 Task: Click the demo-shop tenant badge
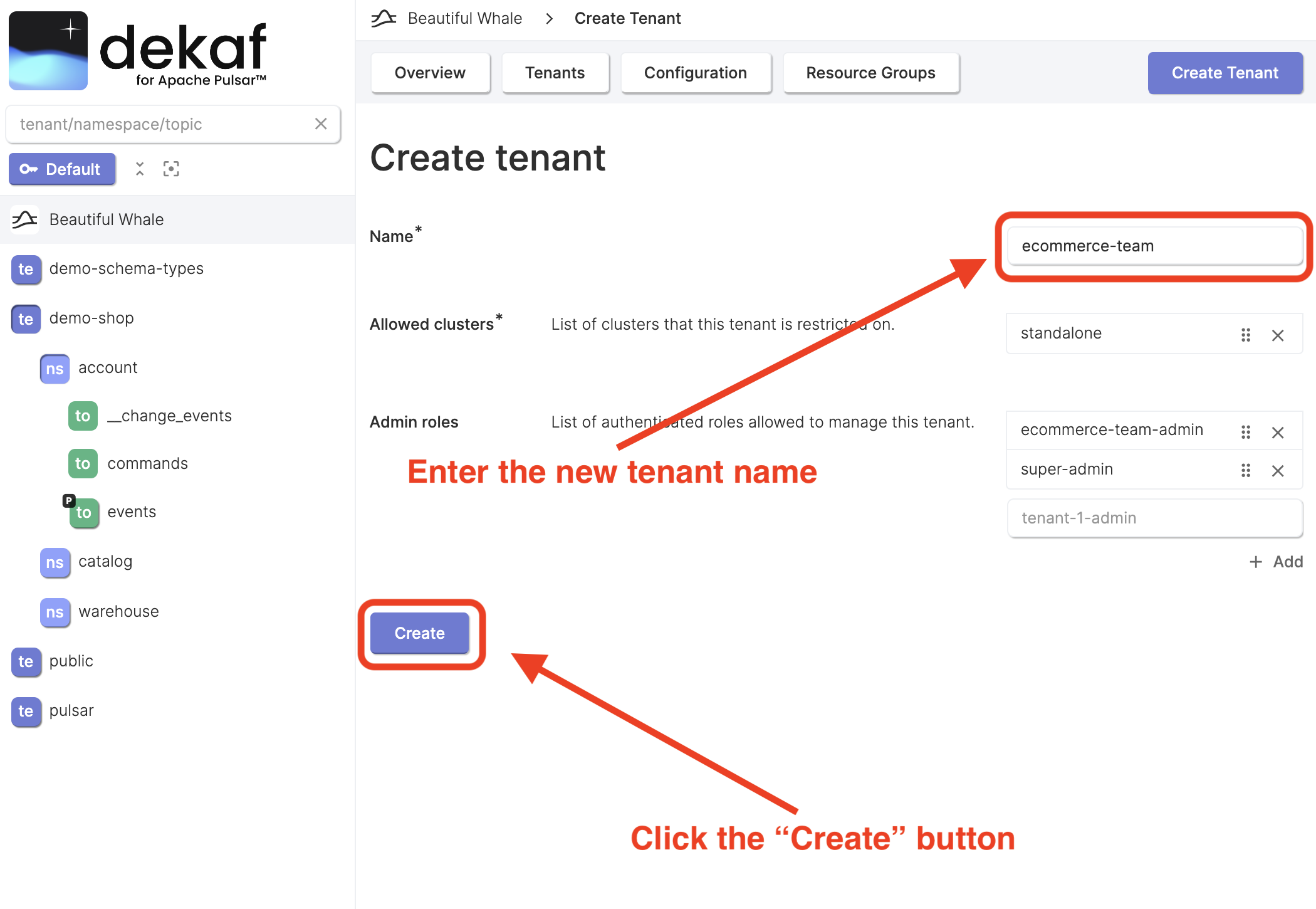(x=26, y=319)
